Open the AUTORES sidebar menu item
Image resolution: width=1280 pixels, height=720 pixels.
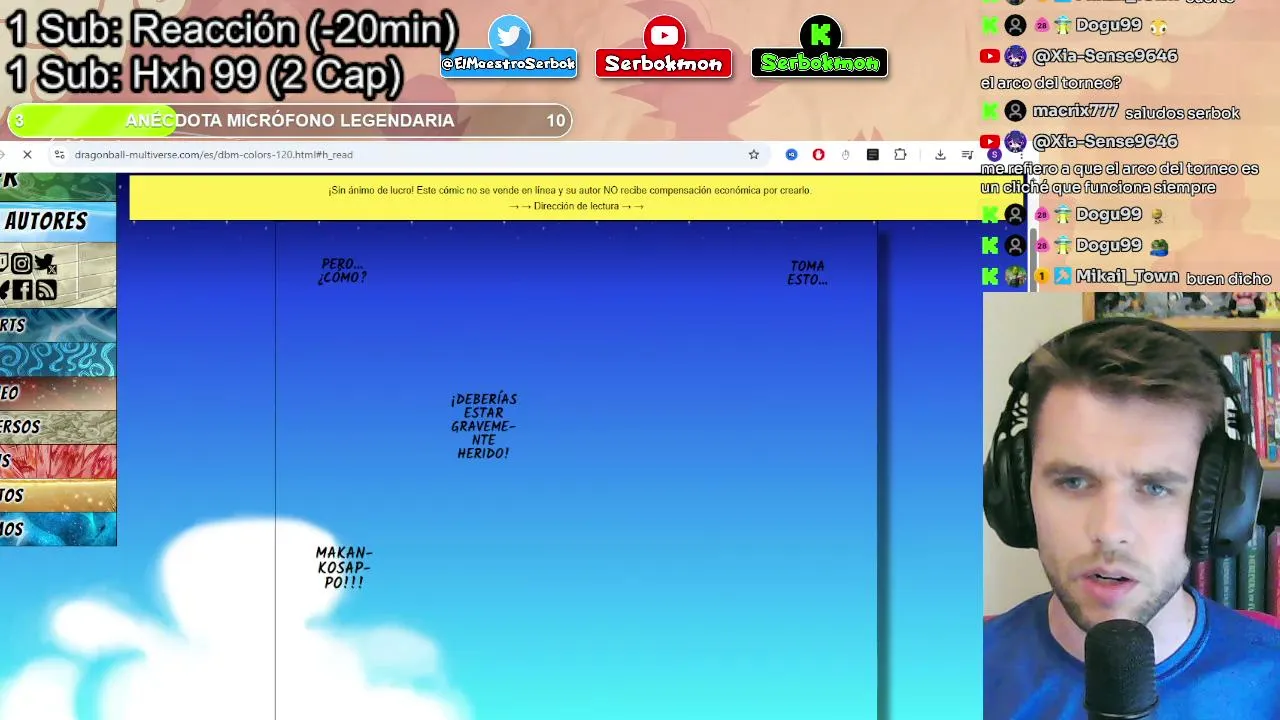[58, 221]
